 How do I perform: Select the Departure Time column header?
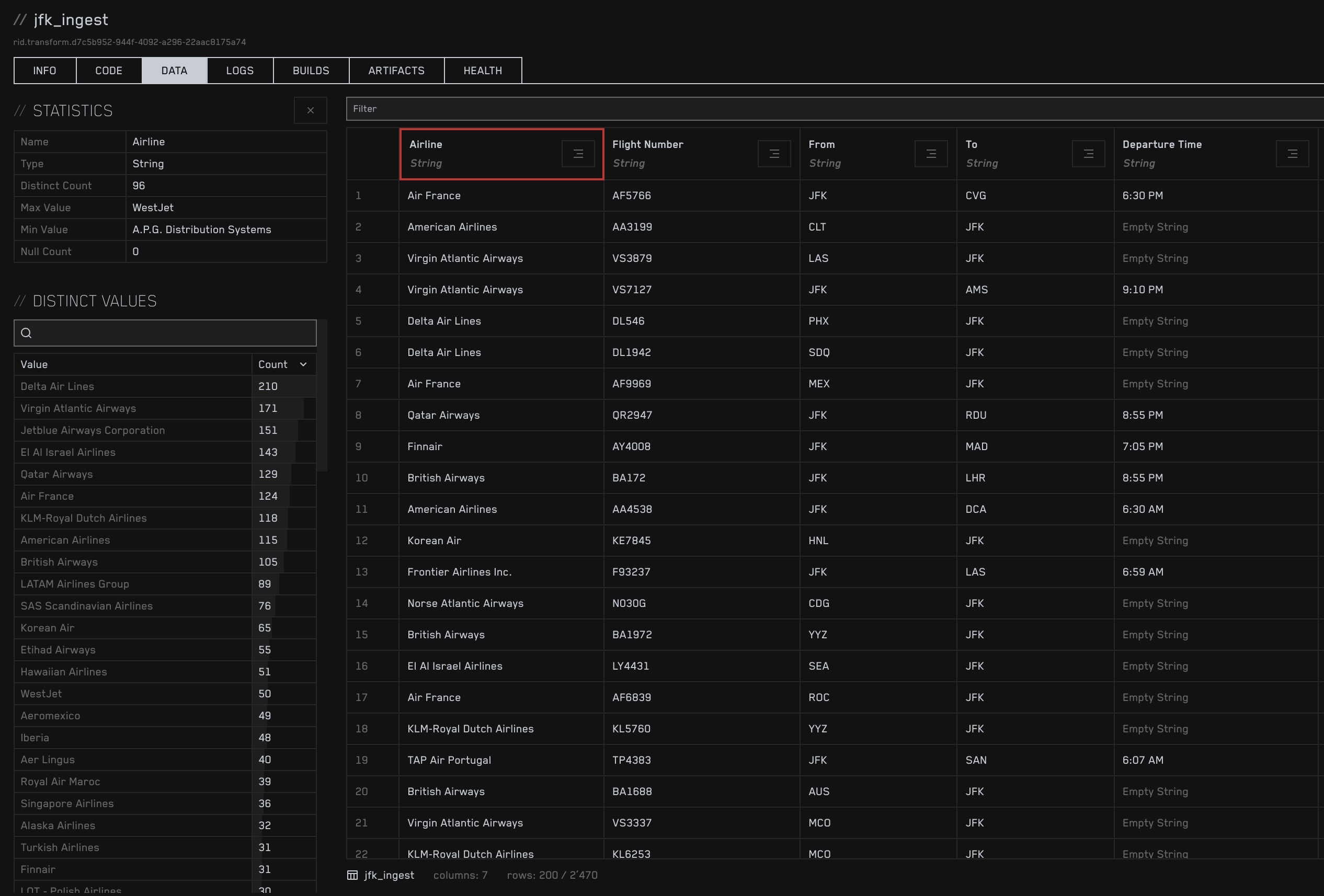click(1216, 154)
